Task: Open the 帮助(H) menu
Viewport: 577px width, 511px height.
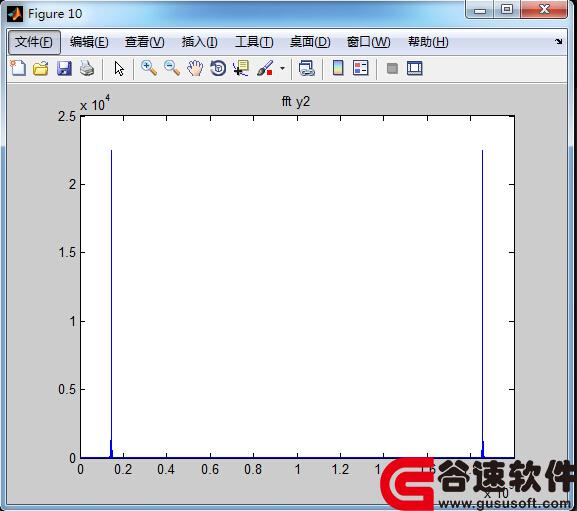Action: point(428,42)
